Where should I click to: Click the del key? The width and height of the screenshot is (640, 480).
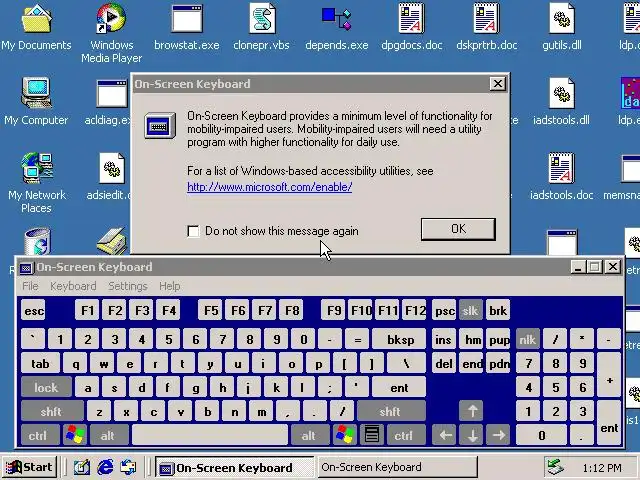(x=444, y=363)
